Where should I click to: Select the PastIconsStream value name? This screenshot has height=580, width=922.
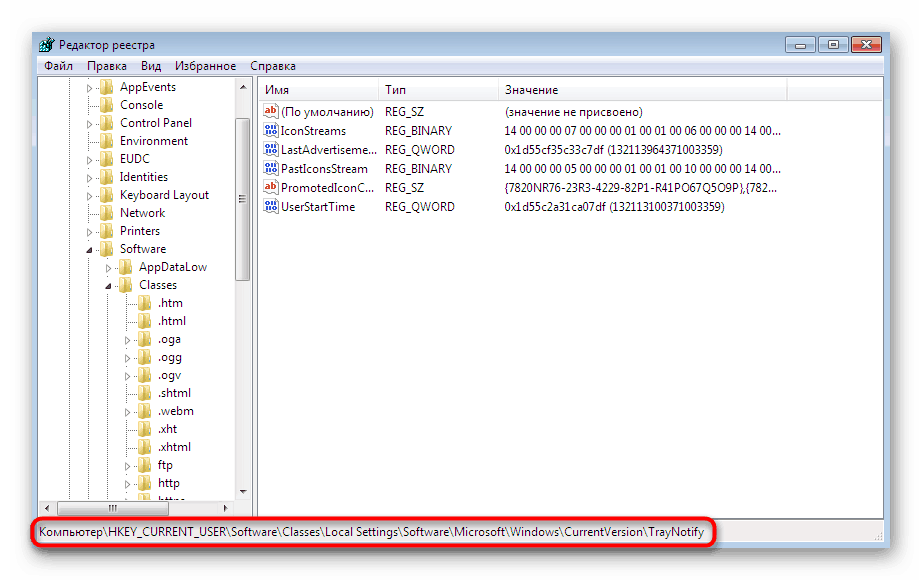324,169
